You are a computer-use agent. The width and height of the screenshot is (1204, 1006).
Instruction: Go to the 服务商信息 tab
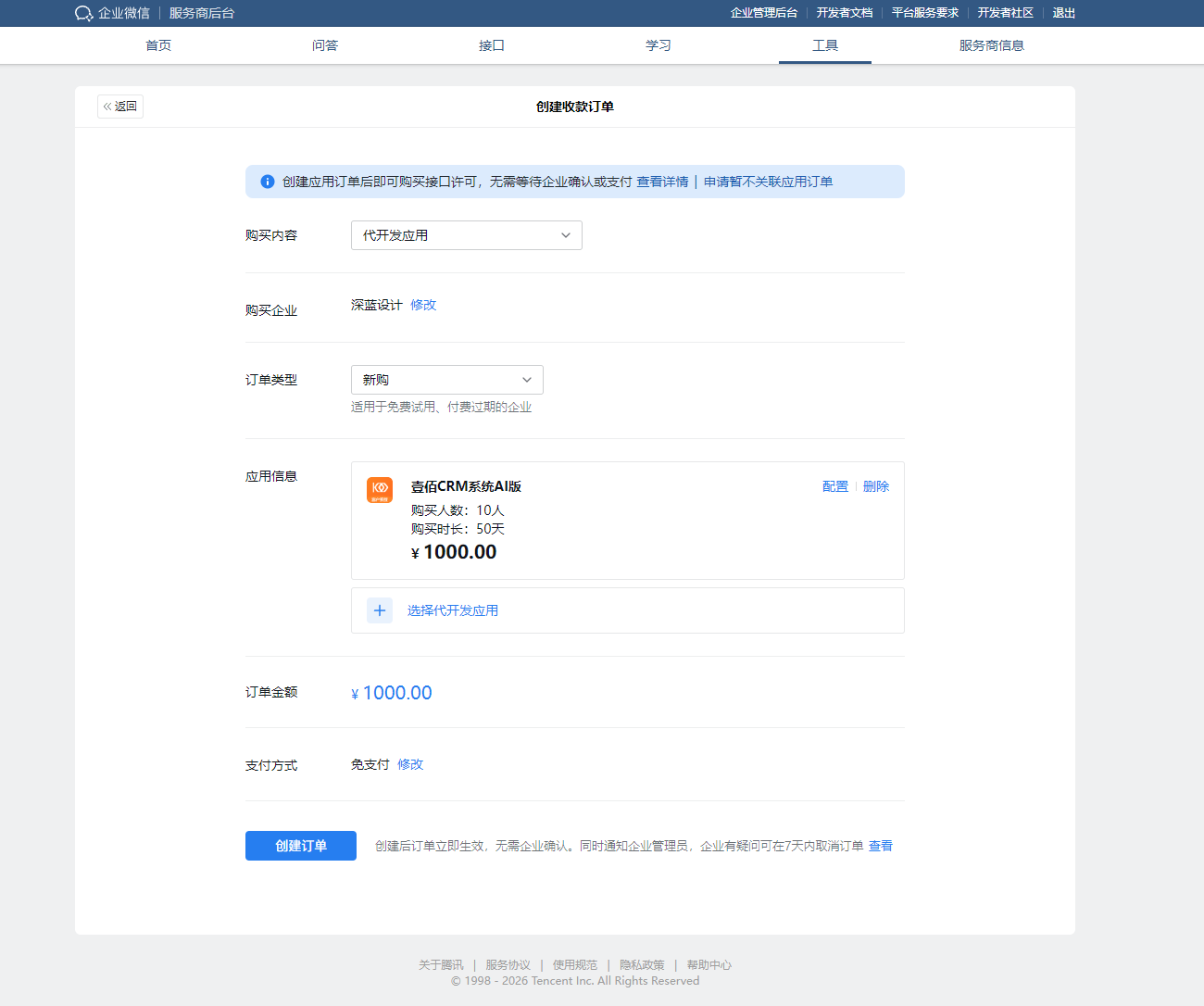click(x=991, y=45)
